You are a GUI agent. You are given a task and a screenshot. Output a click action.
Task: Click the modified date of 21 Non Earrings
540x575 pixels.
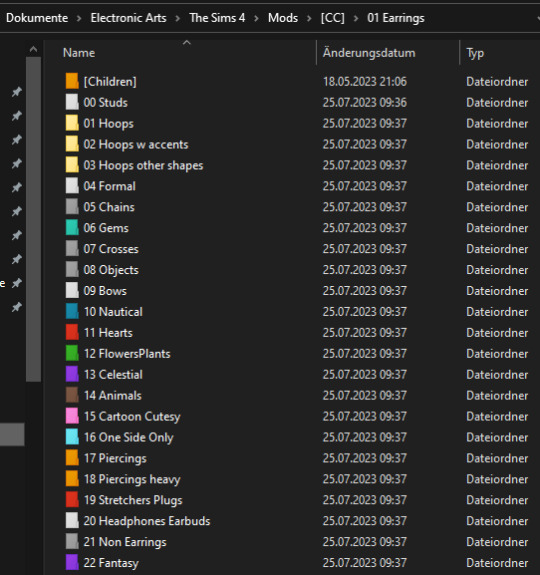[365, 542]
